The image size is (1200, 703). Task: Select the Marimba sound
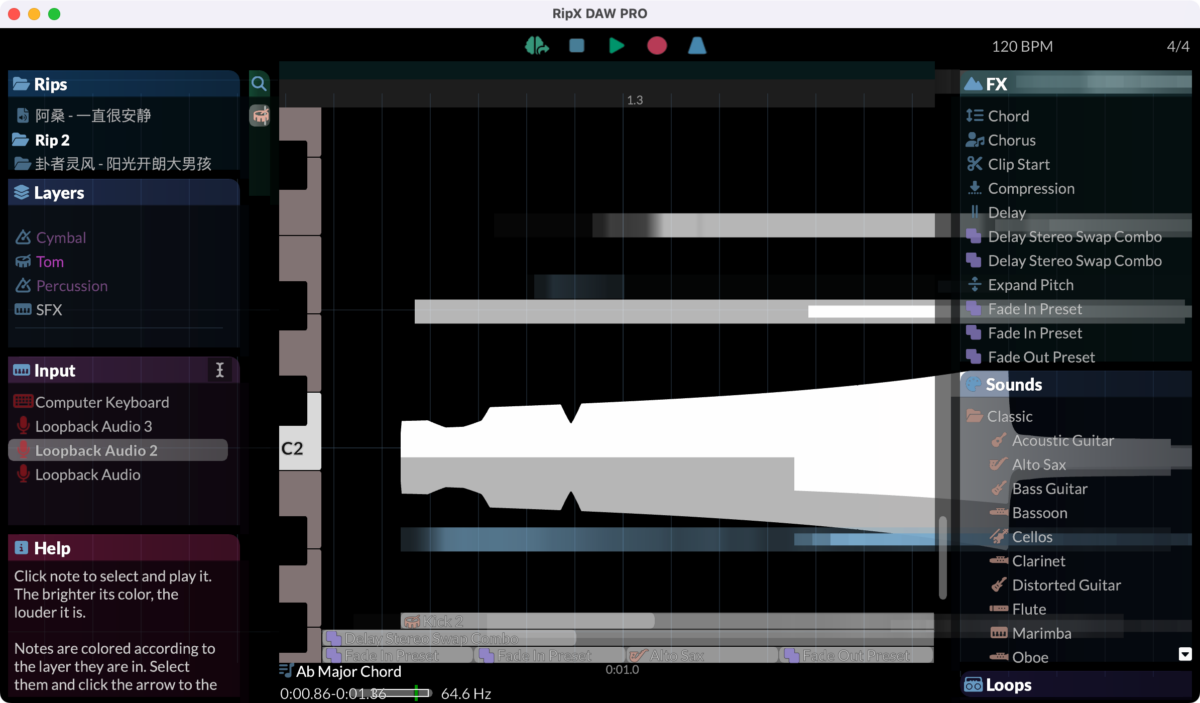(x=1041, y=633)
